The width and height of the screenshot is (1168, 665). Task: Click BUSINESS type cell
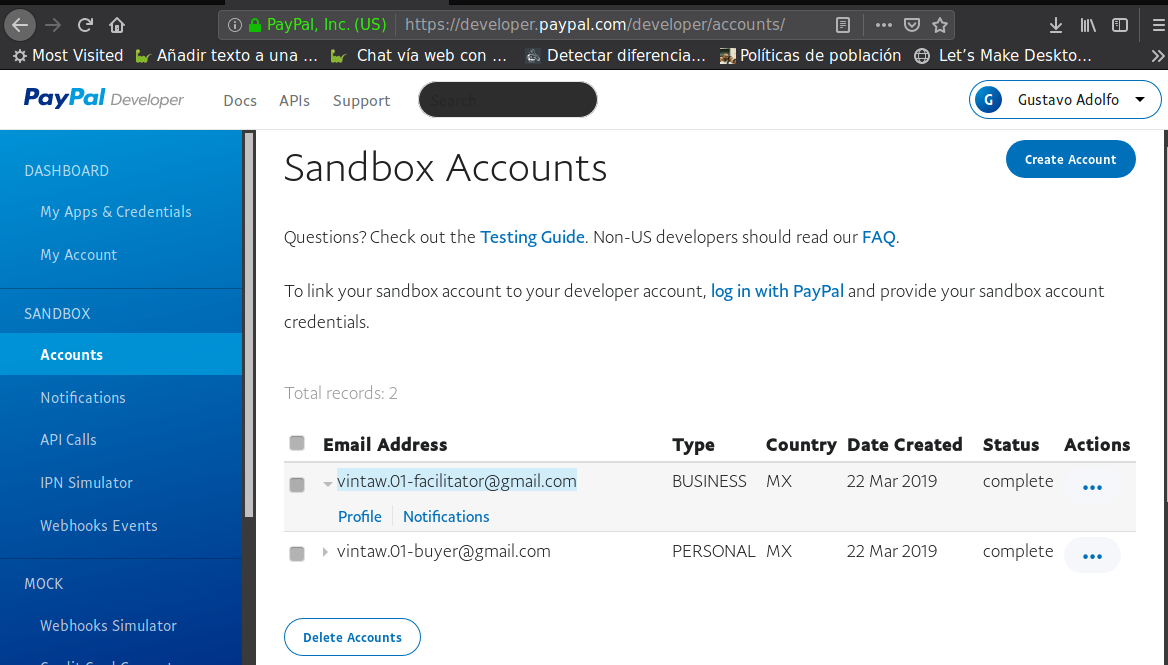pos(709,481)
